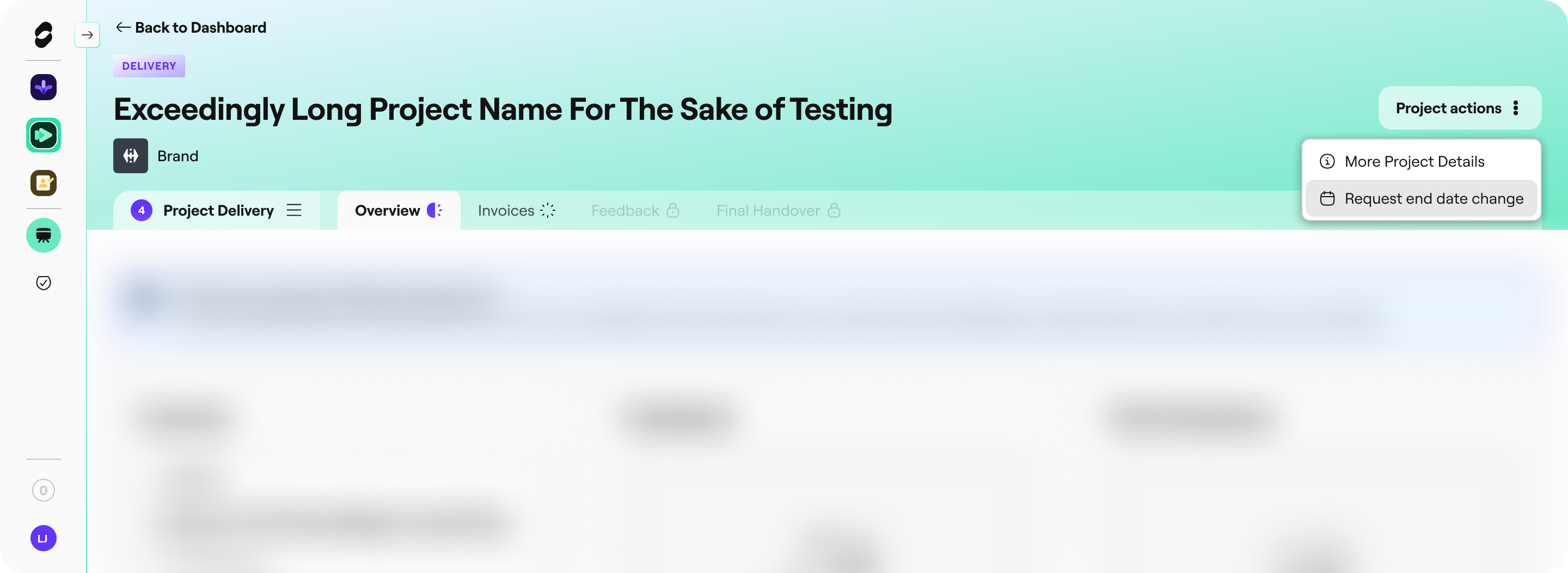Viewport: 1568px width, 573px height.
Task: Click the teal presentation board icon
Action: (43, 235)
